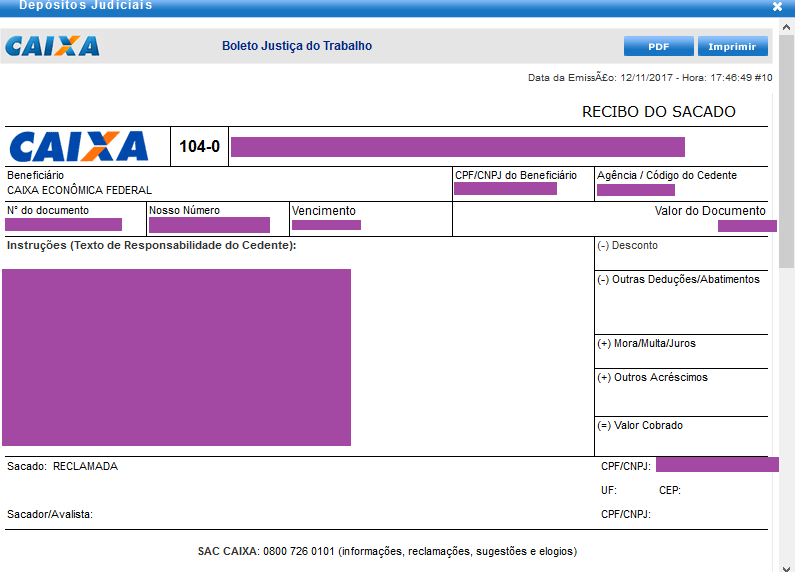Click the CAIXA ECONÔMICA FEDERAL beneficiary text
795x572 pixels.
[x=80, y=190]
